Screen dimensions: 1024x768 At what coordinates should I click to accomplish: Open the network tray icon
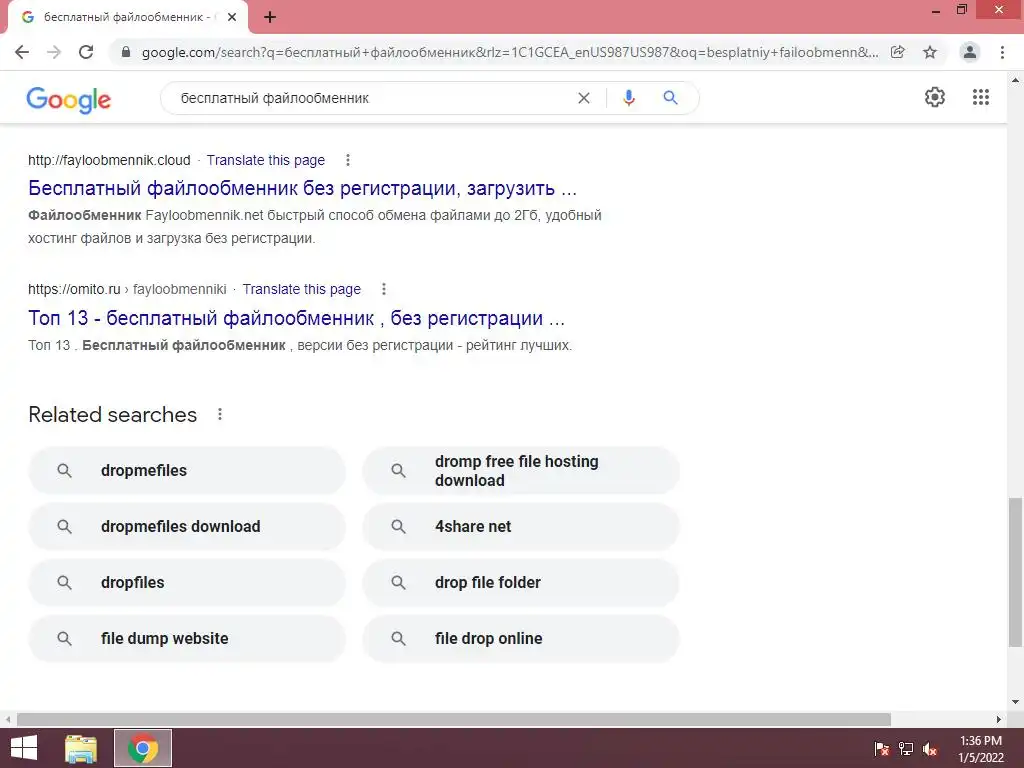tap(906, 749)
